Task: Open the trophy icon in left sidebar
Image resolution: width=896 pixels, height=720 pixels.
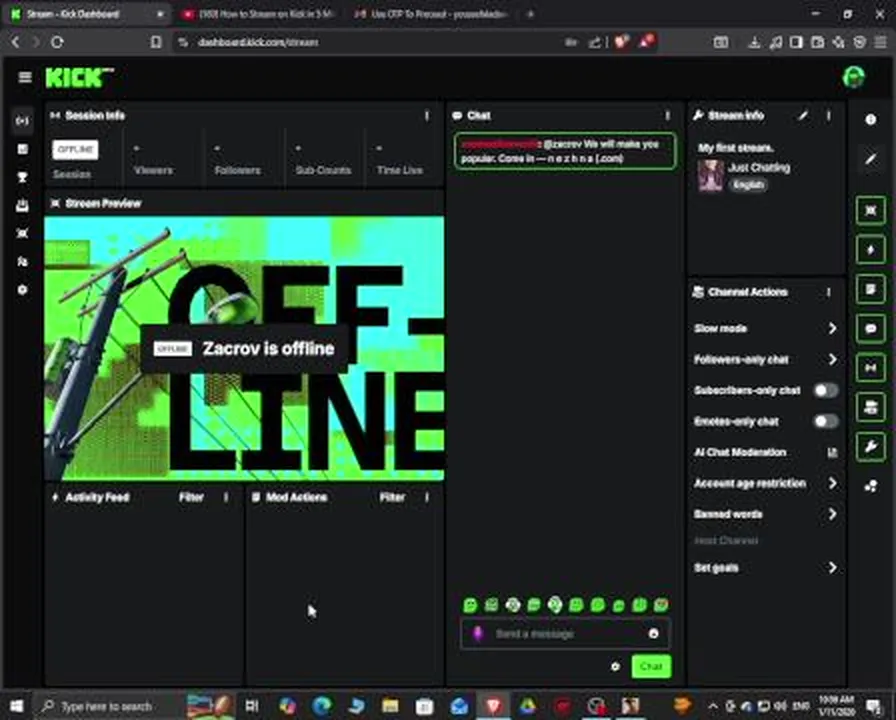Action: [x=22, y=177]
